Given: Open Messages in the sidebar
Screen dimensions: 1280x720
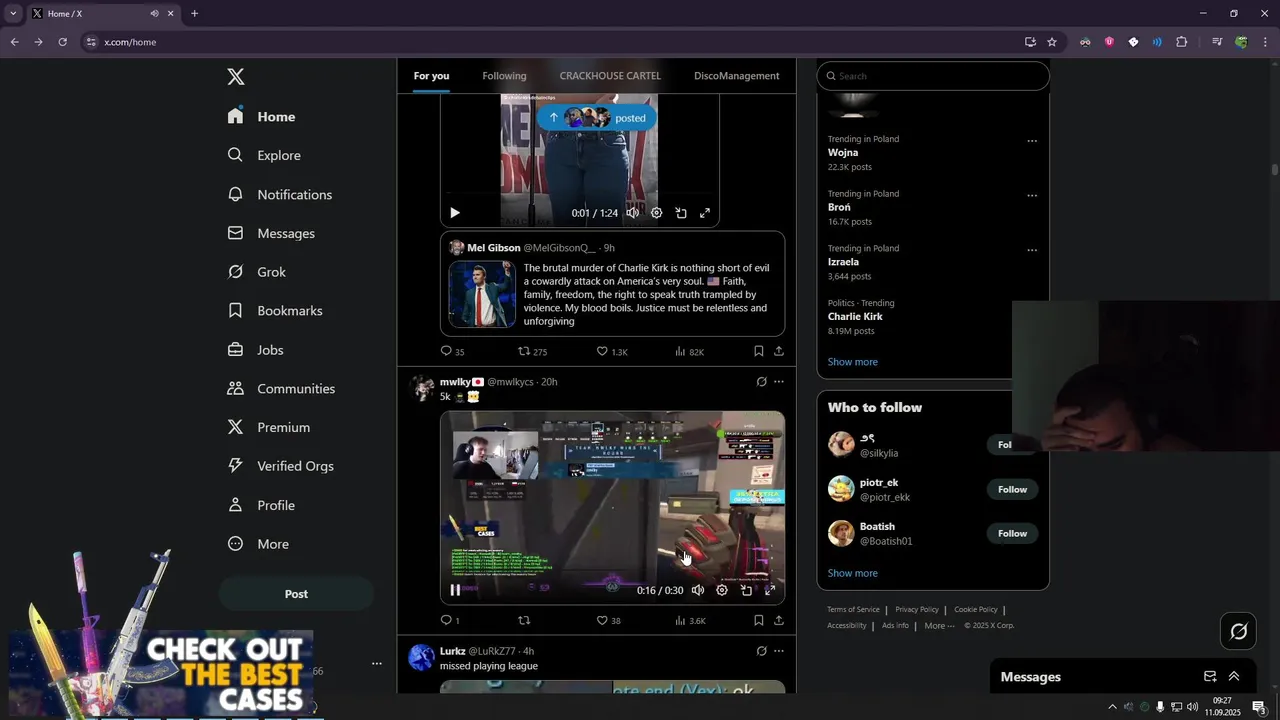Looking at the screenshot, I should pyautogui.click(x=271, y=233).
